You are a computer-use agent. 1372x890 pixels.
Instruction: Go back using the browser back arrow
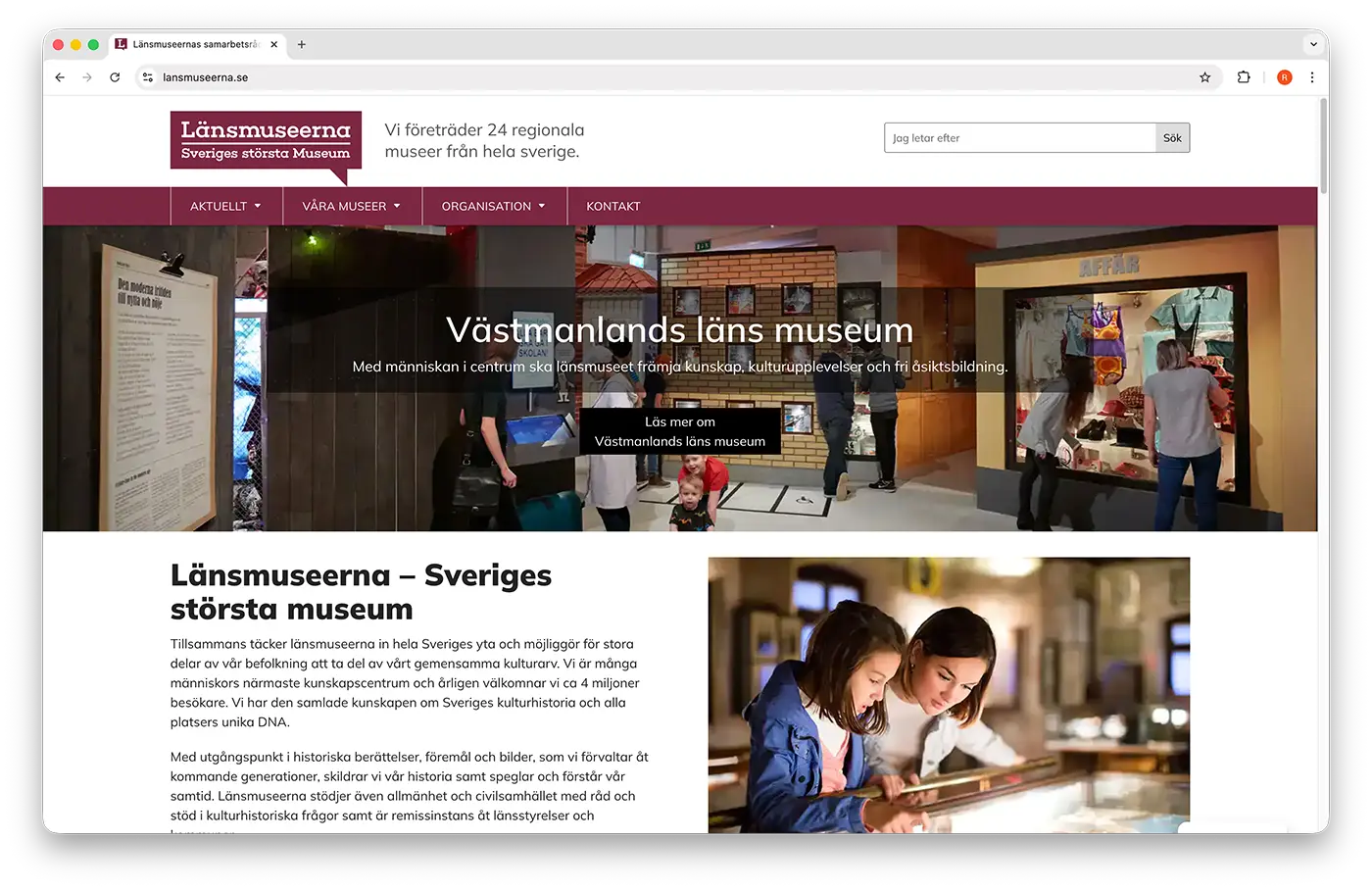click(x=60, y=77)
